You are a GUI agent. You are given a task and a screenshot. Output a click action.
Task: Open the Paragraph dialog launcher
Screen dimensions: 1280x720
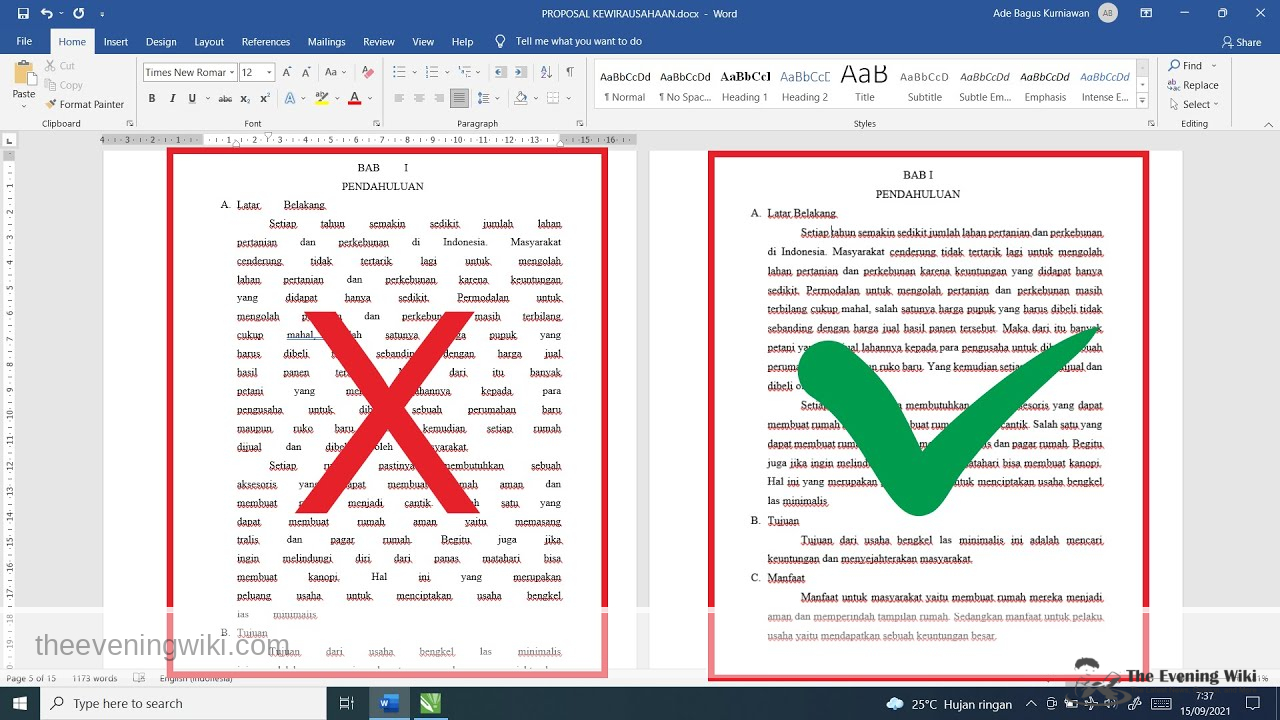[x=581, y=124]
